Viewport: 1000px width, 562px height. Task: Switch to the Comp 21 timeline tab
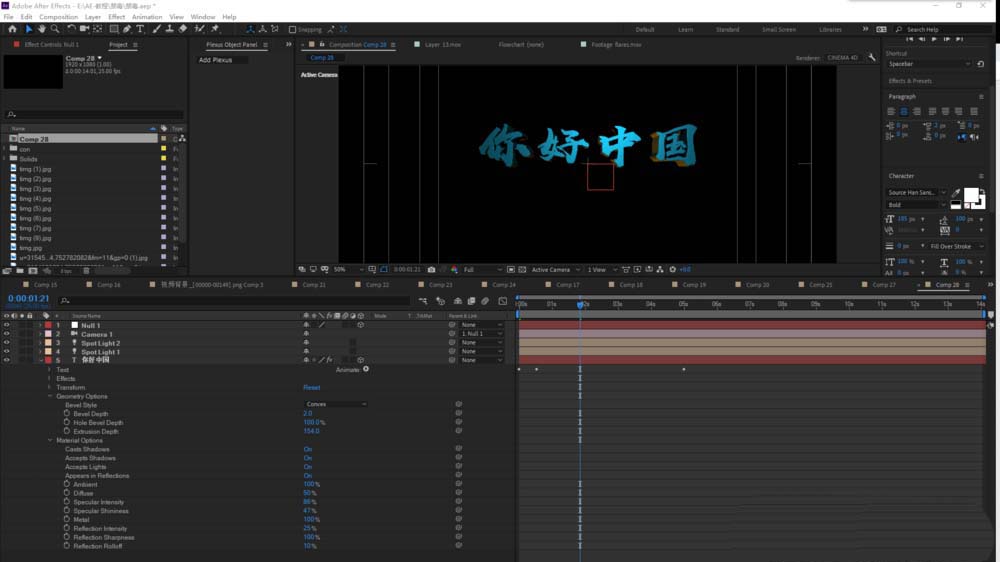click(314, 285)
